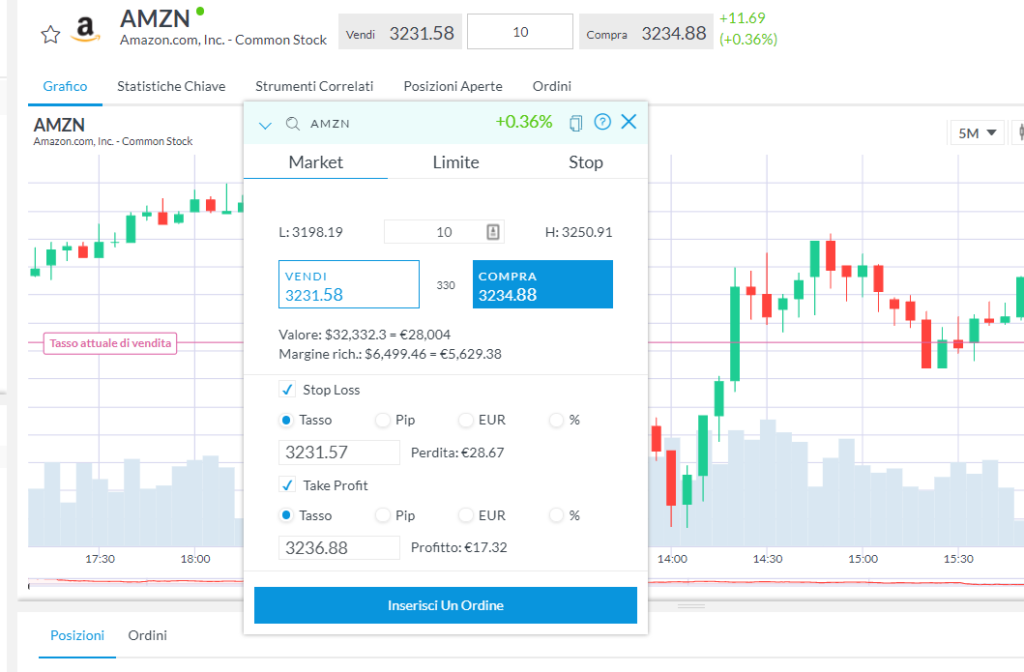Add AMZN to favorites with the star icon

[x=50, y=34]
